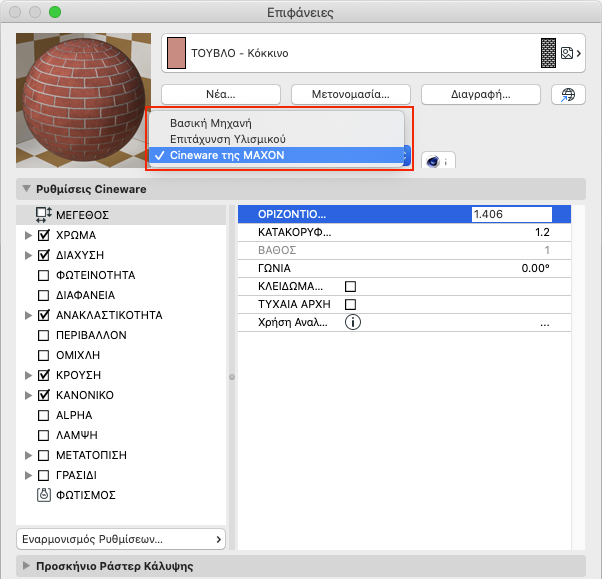Screen dimensions: 602x579
Task: Click the ΒΑΘΟΣ label
Action: tap(277, 250)
